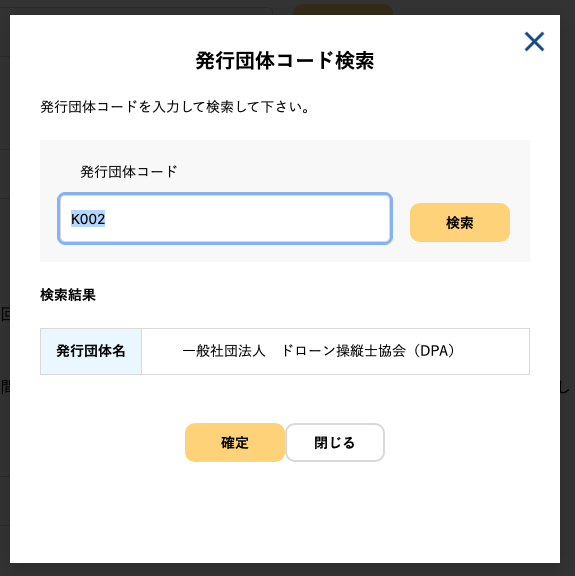Confirm selection with the 確定 button

(235, 442)
